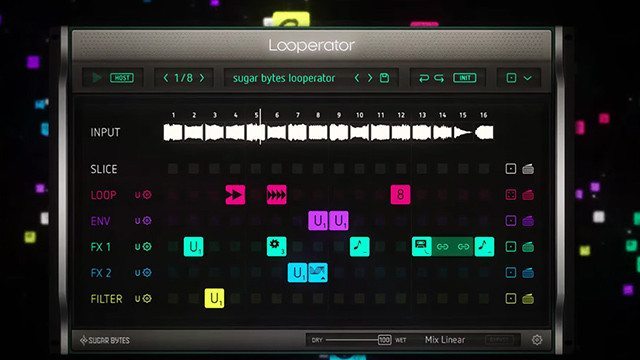Decrease the 1/8 step length with the left arrow
The height and width of the screenshot is (360, 640).
tap(165, 78)
